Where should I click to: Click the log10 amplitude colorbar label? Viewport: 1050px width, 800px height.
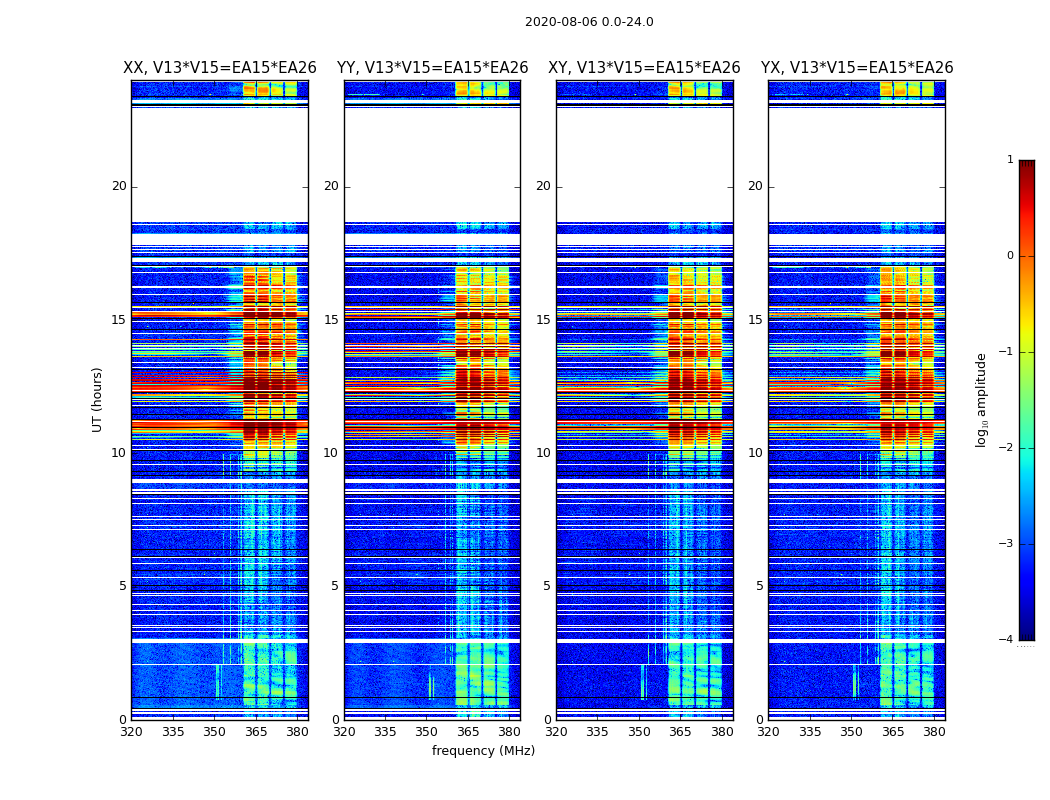pos(981,400)
